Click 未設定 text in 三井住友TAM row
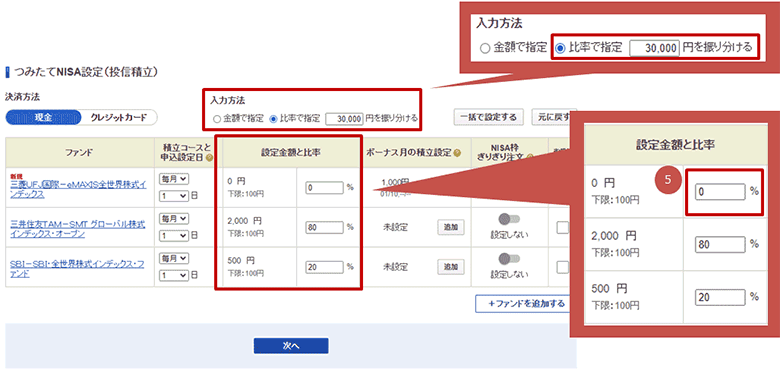The width and height of the screenshot is (780, 374). tap(395, 227)
